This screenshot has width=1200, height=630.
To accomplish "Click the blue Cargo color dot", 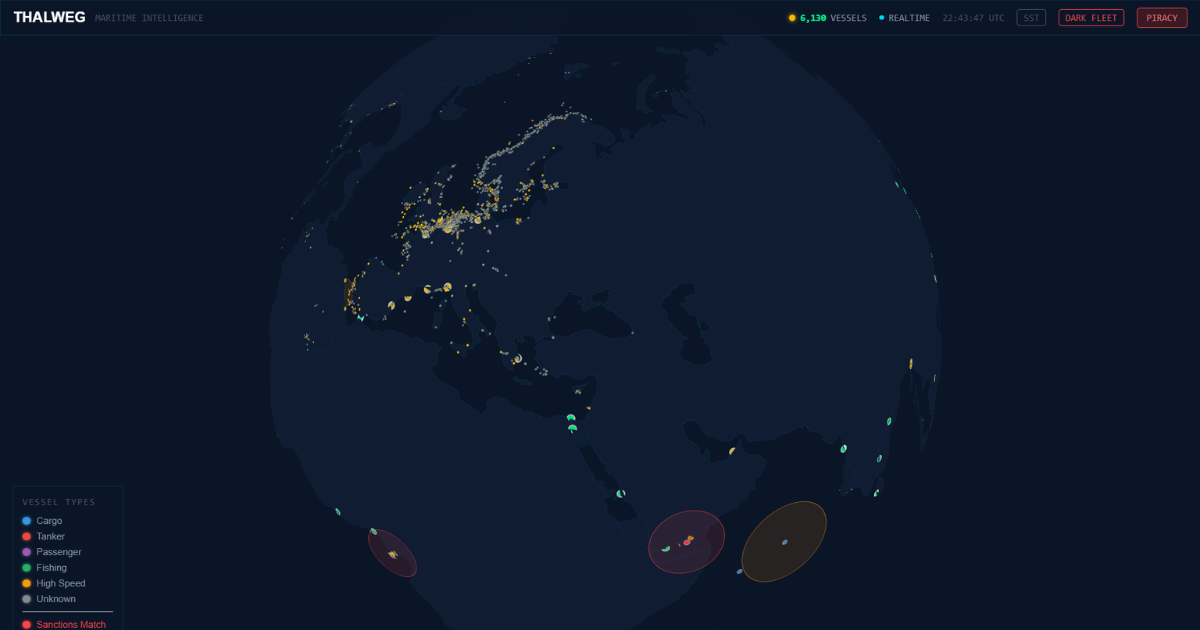I will [x=26, y=521].
